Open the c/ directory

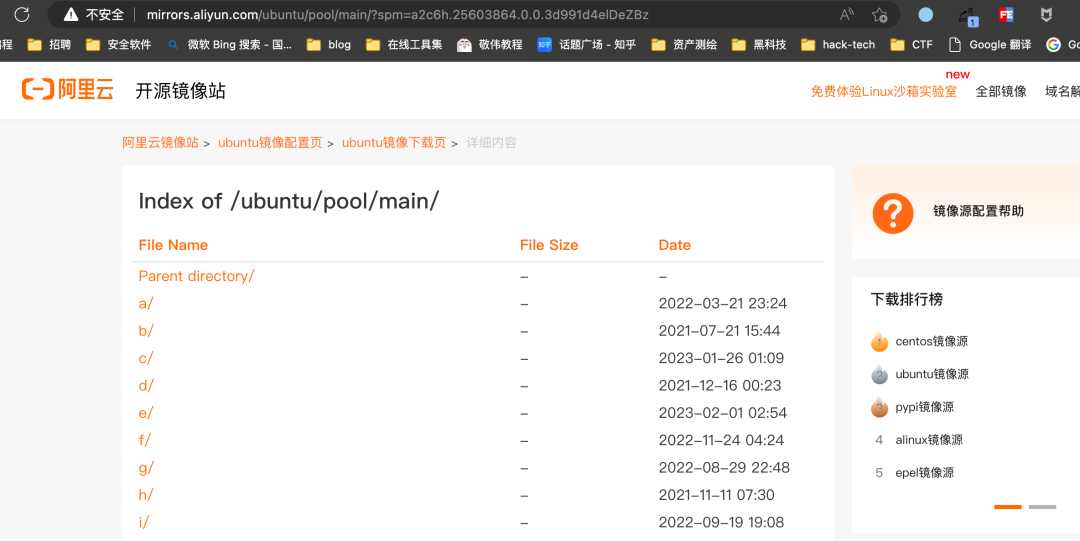pos(146,358)
